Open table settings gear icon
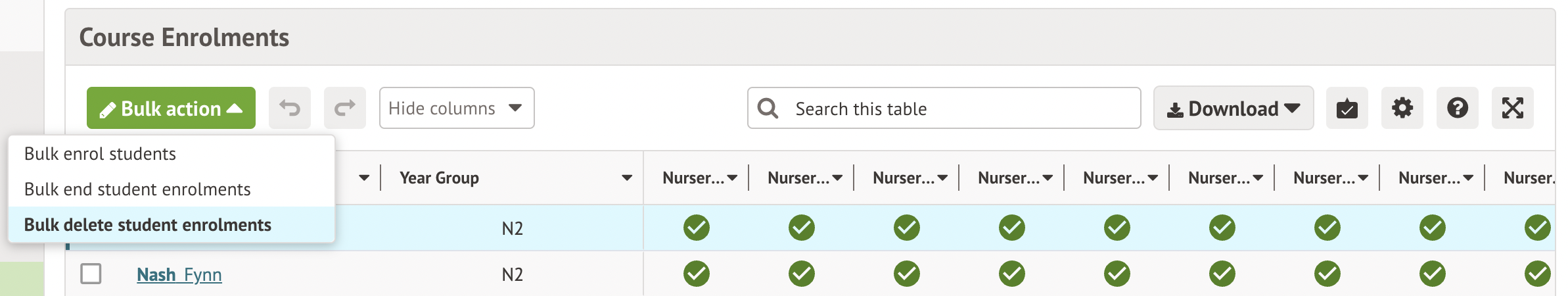This screenshot has height=296, width=1568. pos(1402,108)
